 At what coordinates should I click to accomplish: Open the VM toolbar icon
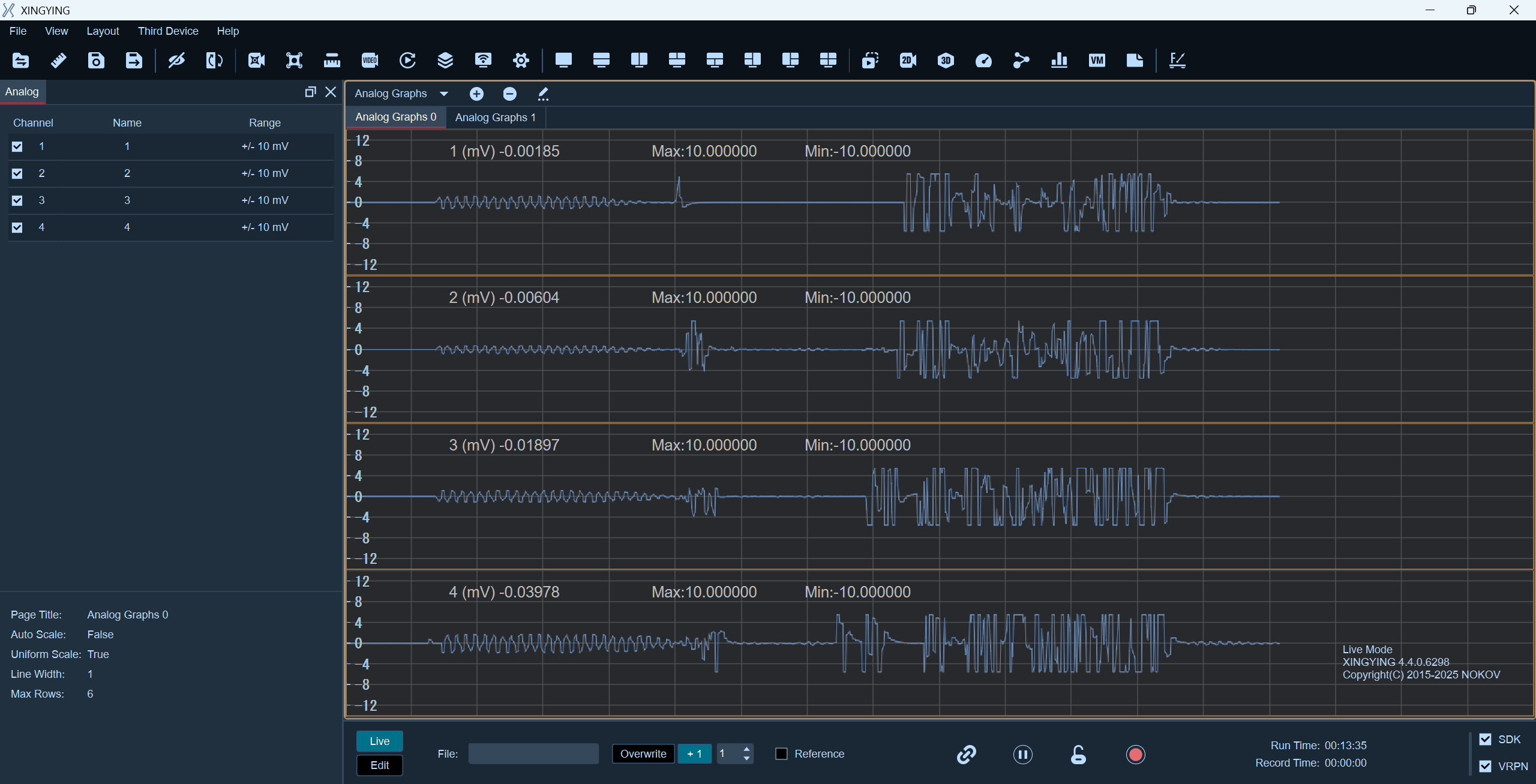coord(1097,60)
